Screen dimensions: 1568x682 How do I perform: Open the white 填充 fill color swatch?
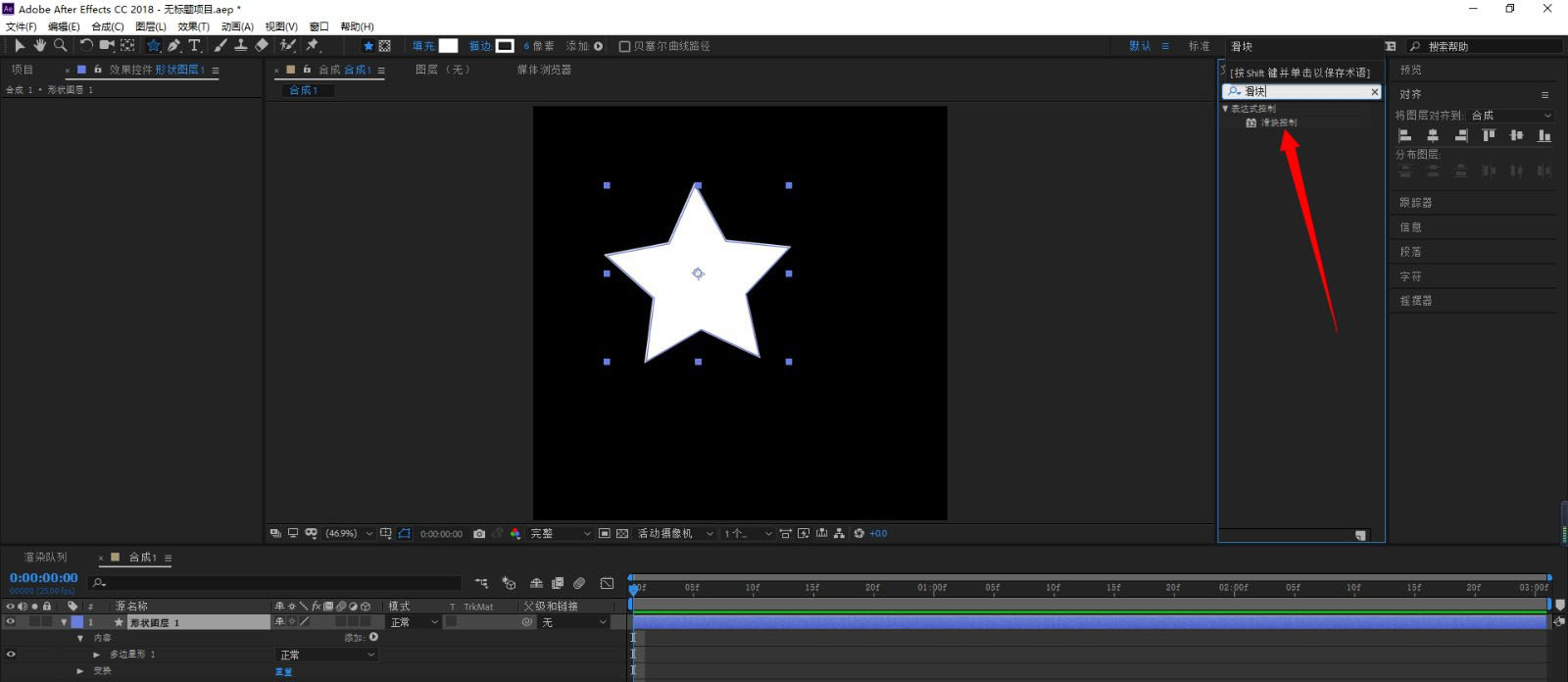(x=448, y=46)
